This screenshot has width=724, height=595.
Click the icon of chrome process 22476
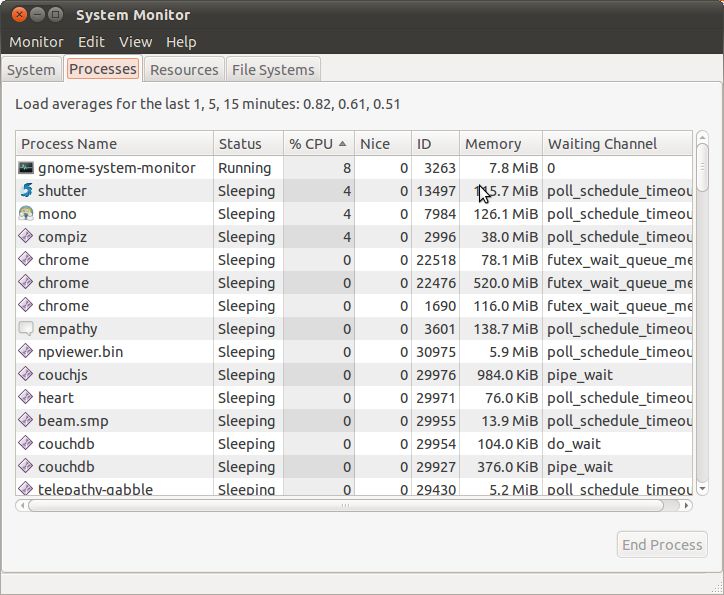click(x=25, y=282)
